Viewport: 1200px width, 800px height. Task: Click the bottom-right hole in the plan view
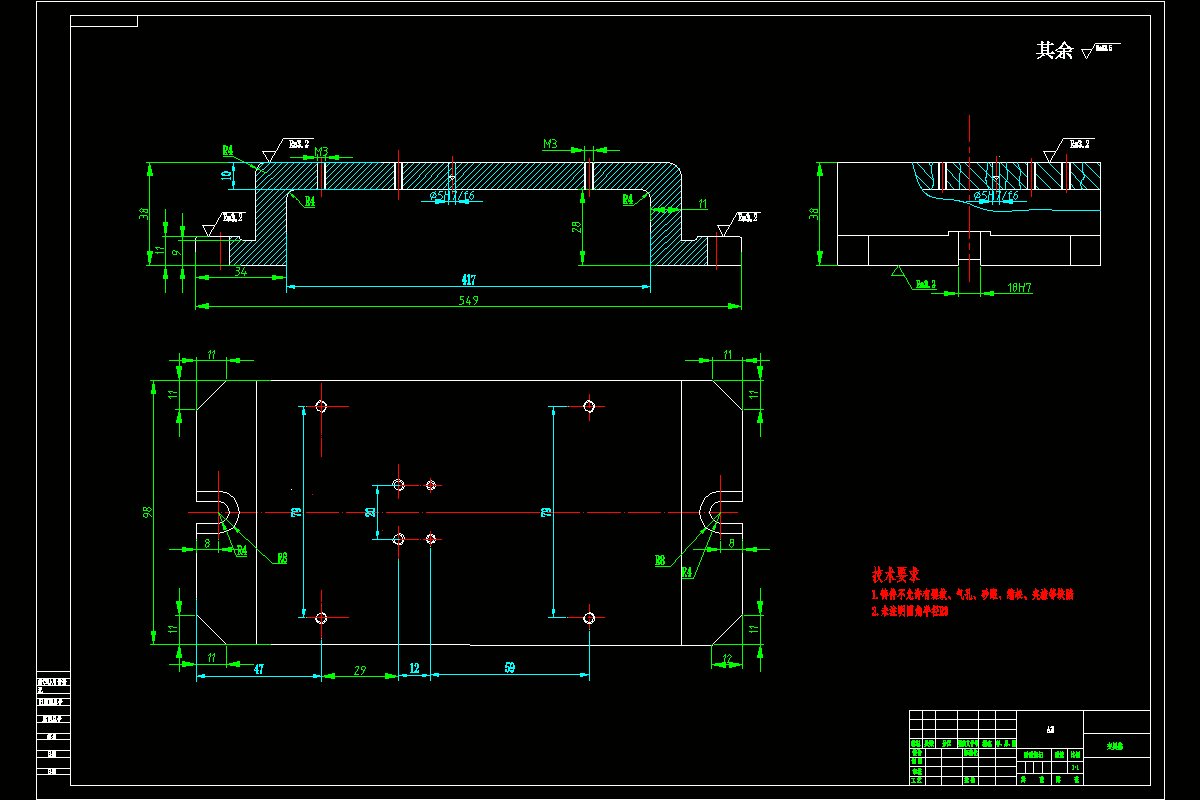click(589, 618)
